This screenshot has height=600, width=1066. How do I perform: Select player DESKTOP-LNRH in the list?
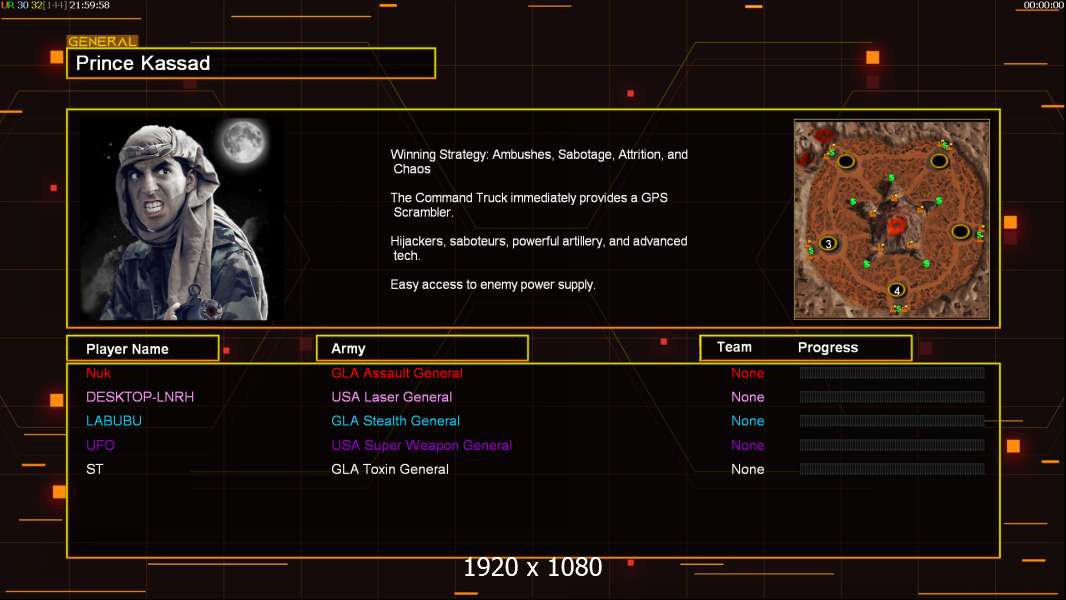pos(140,397)
